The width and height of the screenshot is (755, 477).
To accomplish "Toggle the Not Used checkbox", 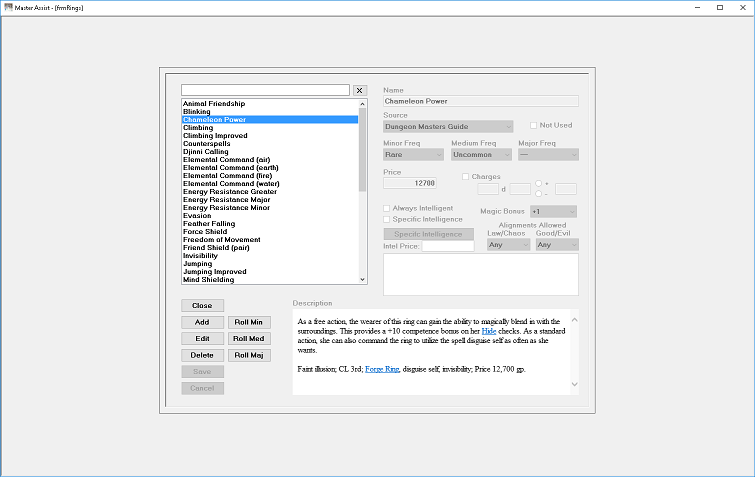I will click(x=534, y=125).
